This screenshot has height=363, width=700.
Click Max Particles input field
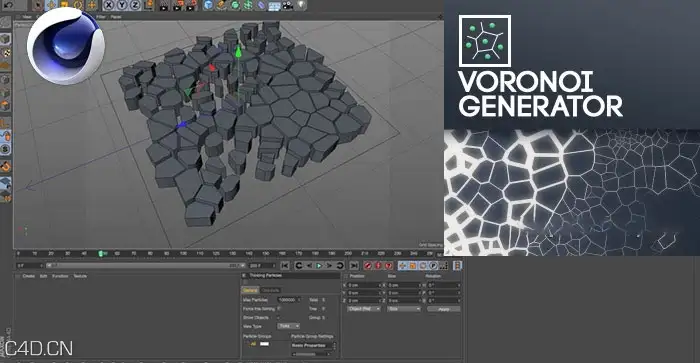tap(289, 300)
